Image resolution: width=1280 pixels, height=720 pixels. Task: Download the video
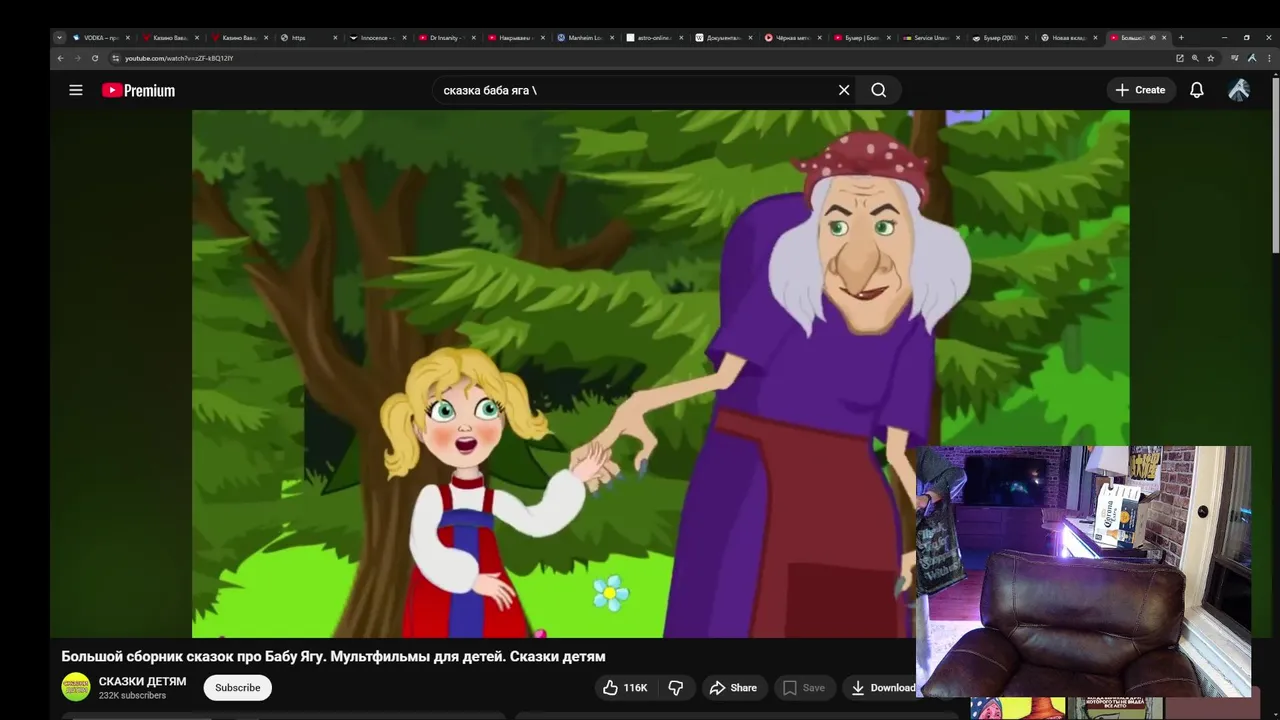pos(882,688)
